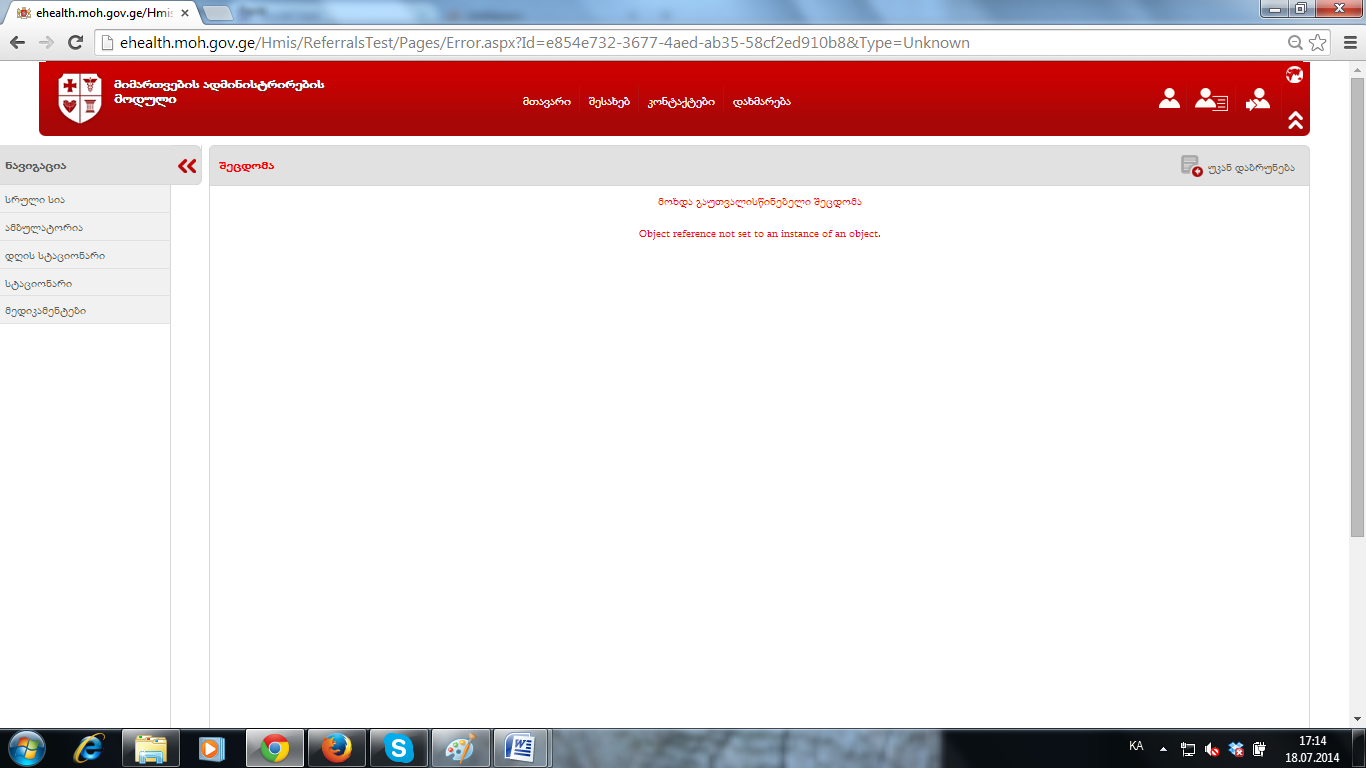Click the globe language icon
Image resolution: width=1366 pixels, height=768 pixels.
1294,74
